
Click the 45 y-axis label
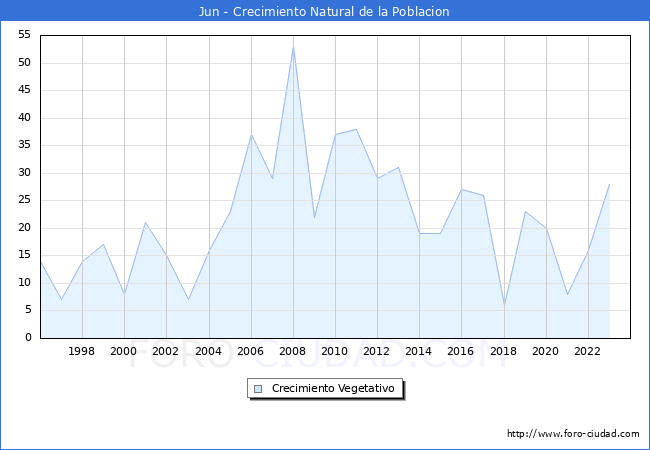point(24,90)
